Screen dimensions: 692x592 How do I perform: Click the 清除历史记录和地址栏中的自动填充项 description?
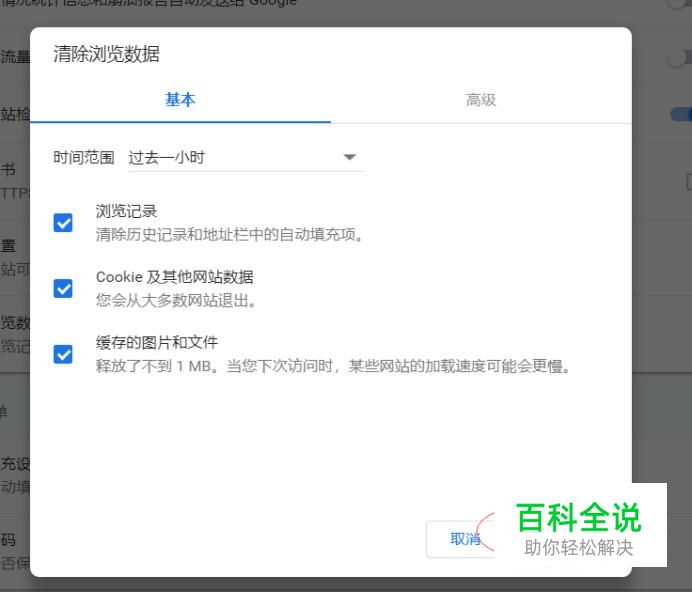coord(229,234)
